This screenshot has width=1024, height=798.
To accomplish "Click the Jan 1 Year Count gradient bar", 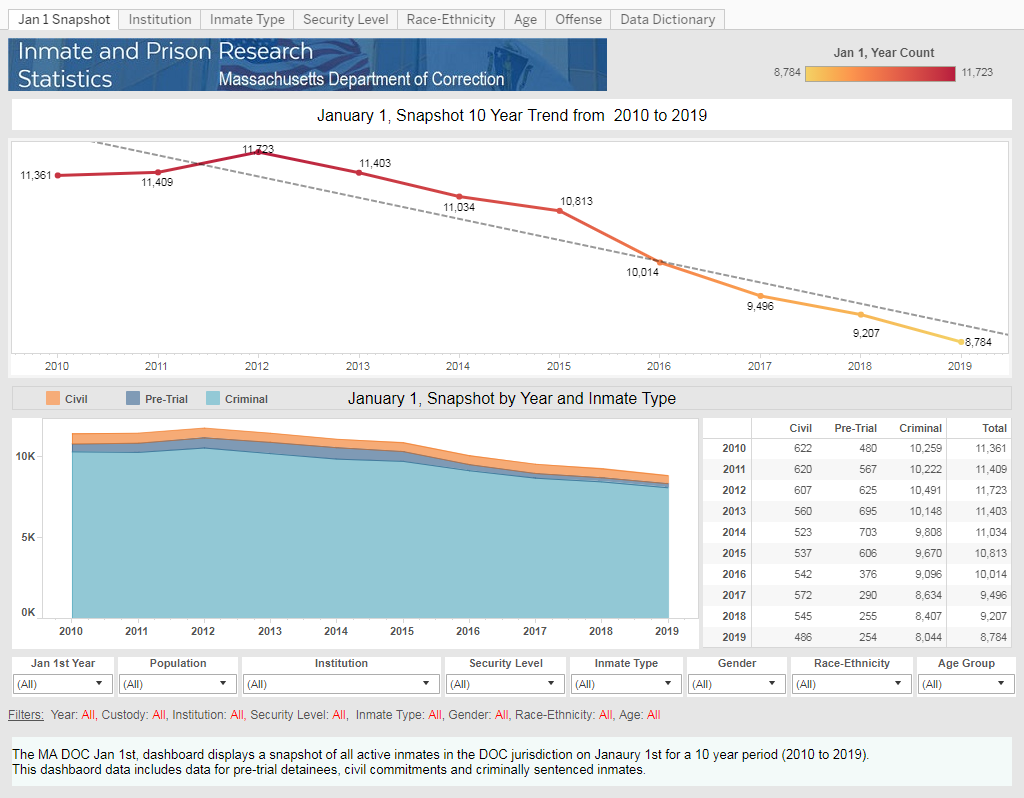I will coord(880,73).
